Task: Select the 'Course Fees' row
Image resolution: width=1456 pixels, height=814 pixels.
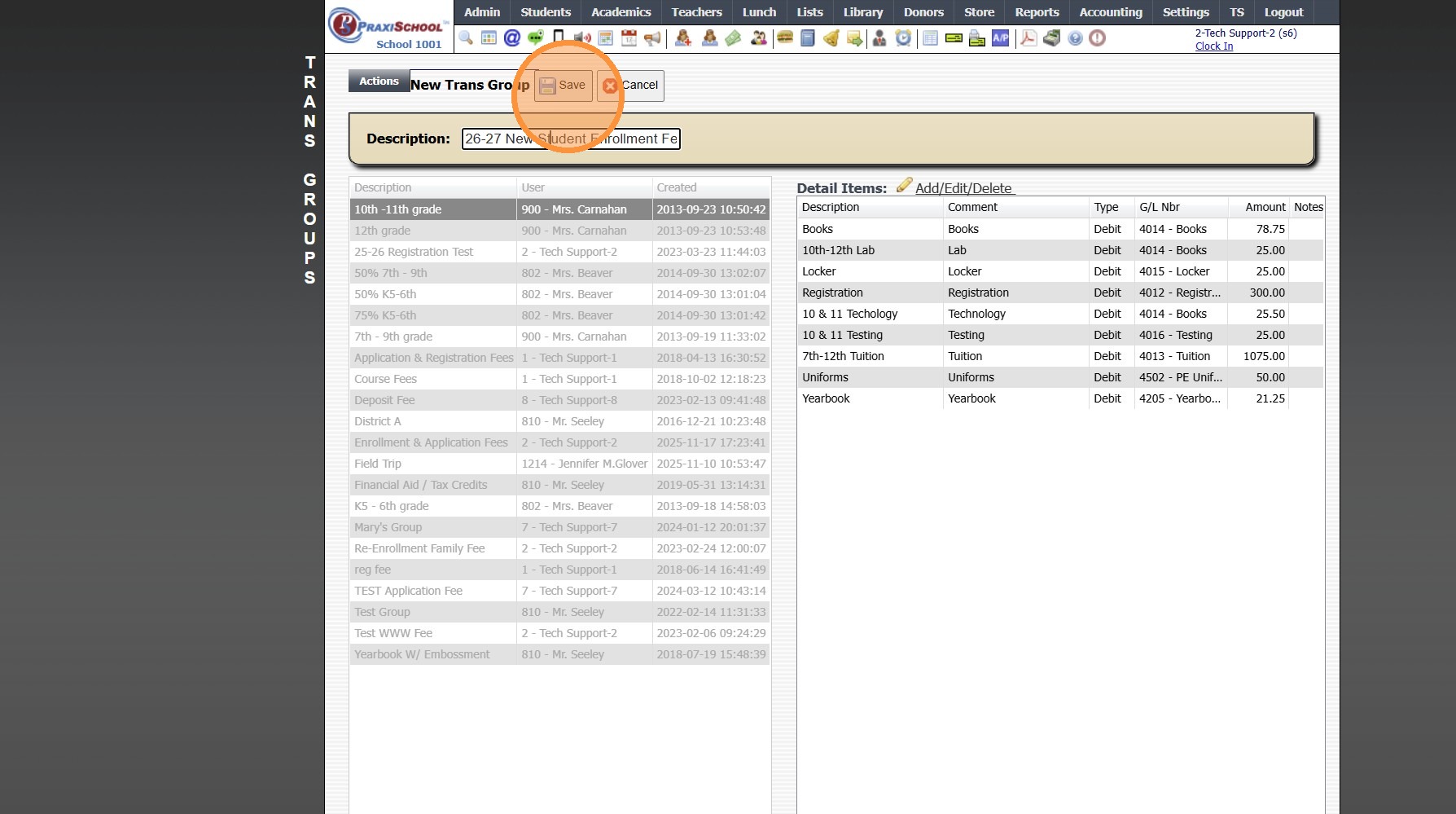Action: (559, 379)
